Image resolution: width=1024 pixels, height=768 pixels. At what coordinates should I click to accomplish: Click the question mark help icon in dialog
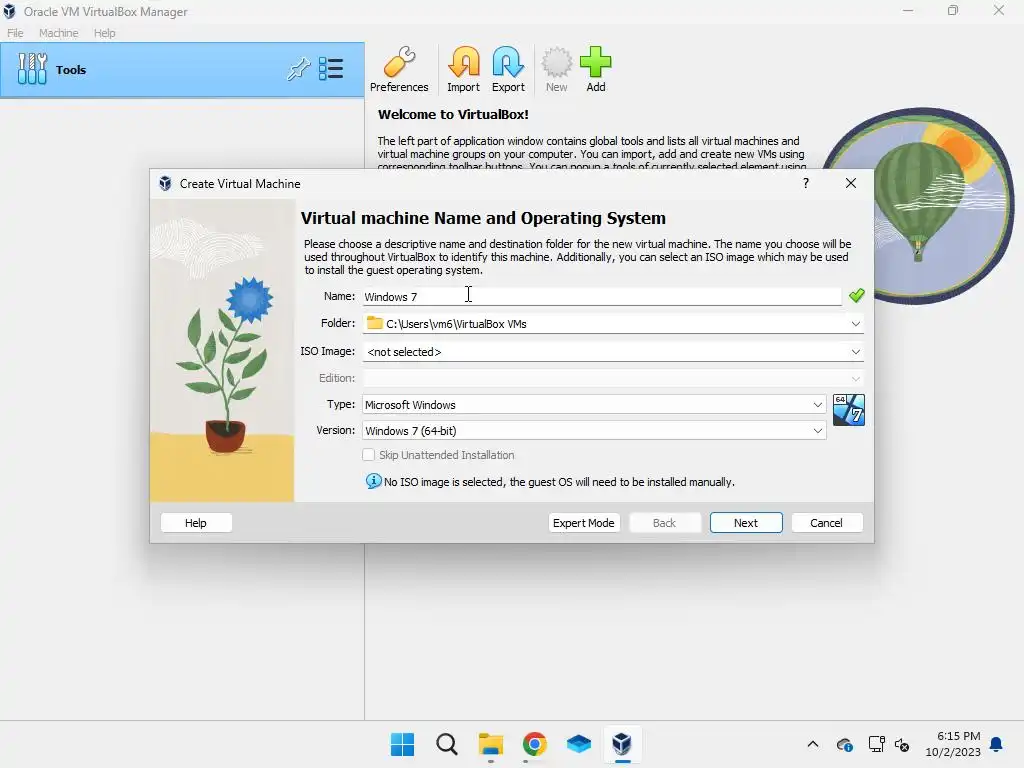click(806, 184)
